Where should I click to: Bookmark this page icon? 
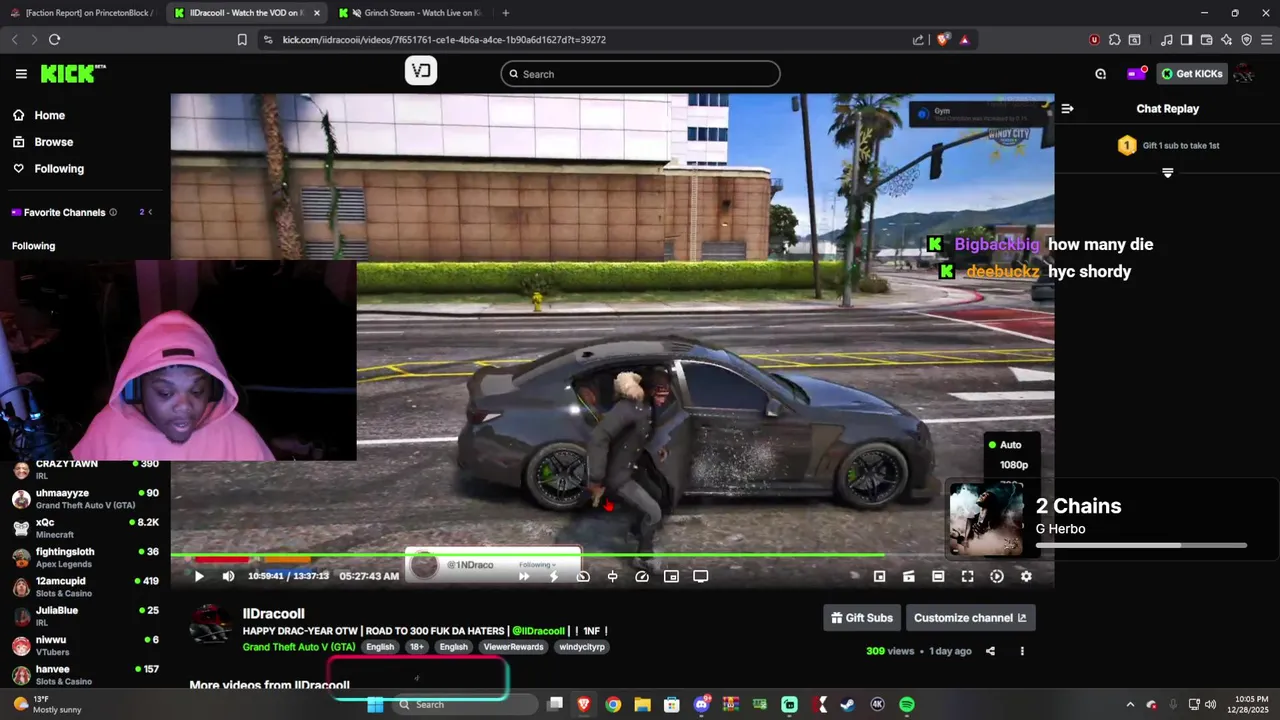pyautogui.click(x=242, y=40)
